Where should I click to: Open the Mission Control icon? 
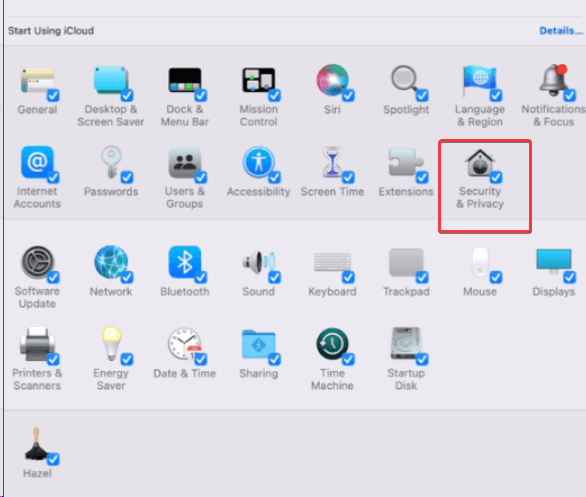point(259,80)
